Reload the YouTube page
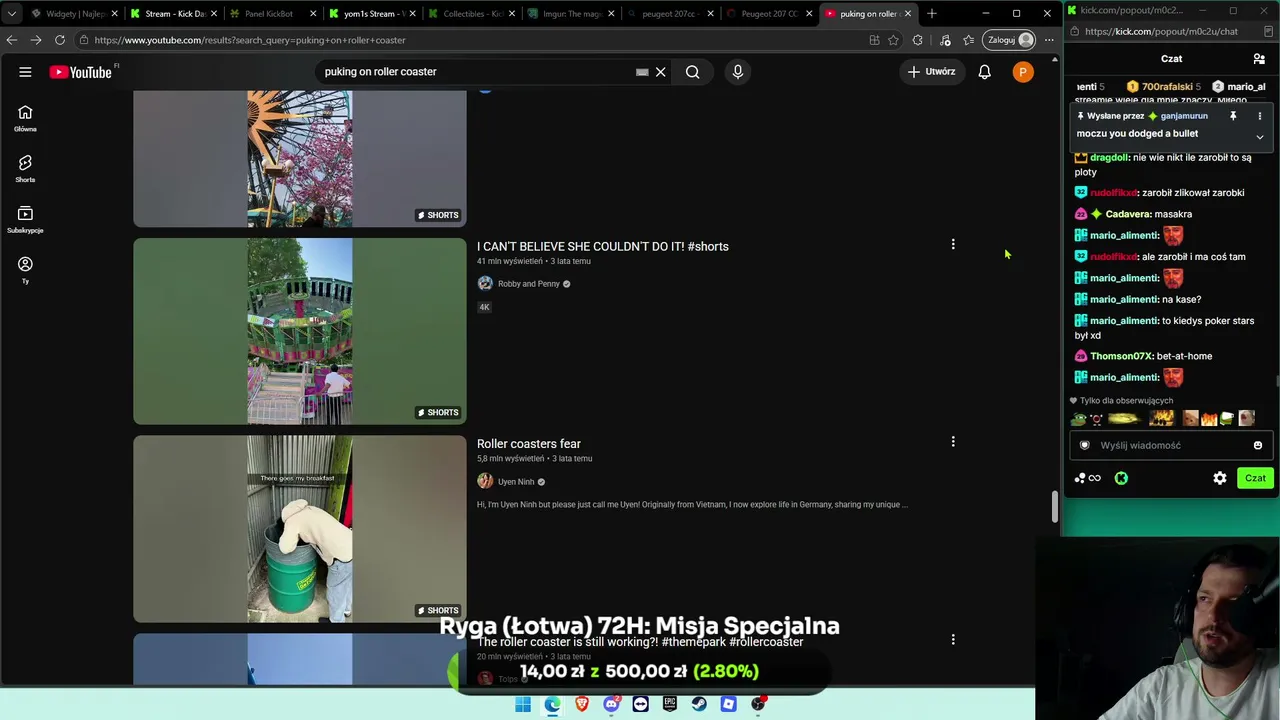This screenshot has height=720, width=1280. [60, 40]
